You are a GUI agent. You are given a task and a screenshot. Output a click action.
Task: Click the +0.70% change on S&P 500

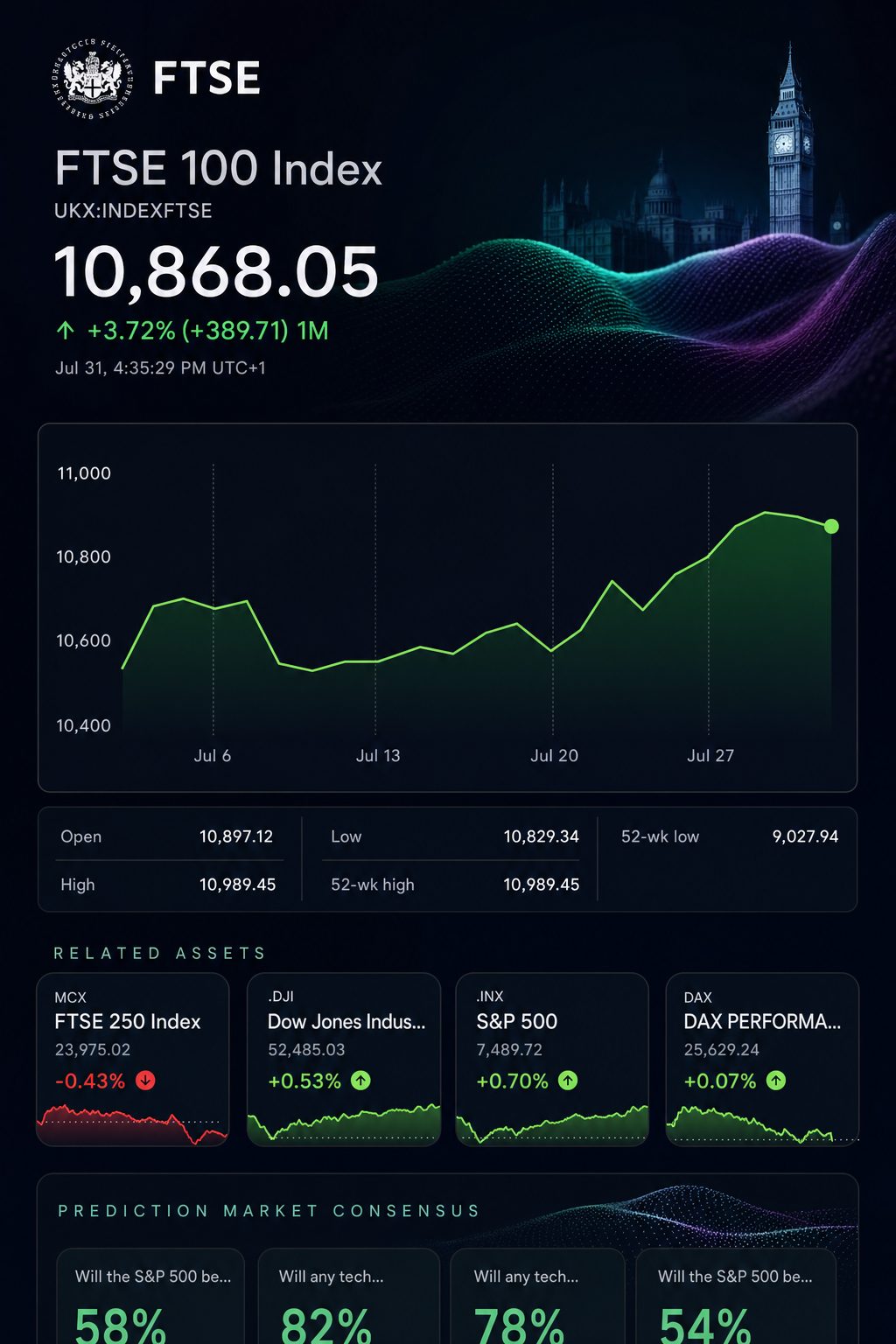click(512, 1081)
